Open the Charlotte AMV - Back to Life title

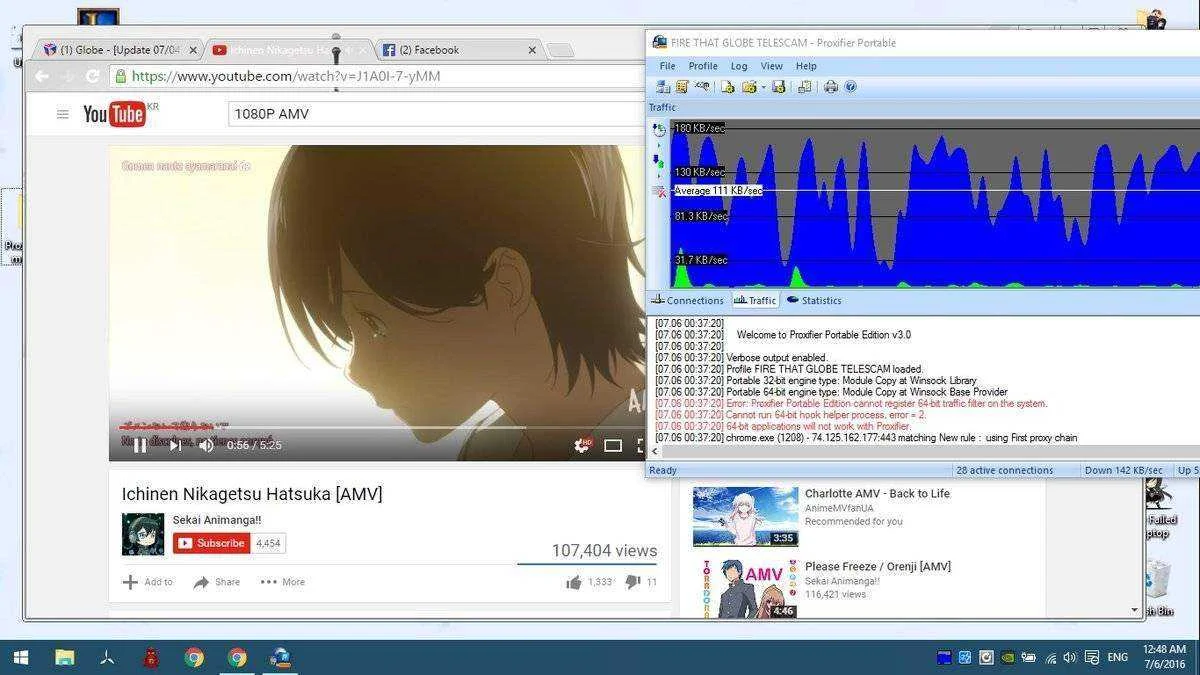click(x=877, y=494)
